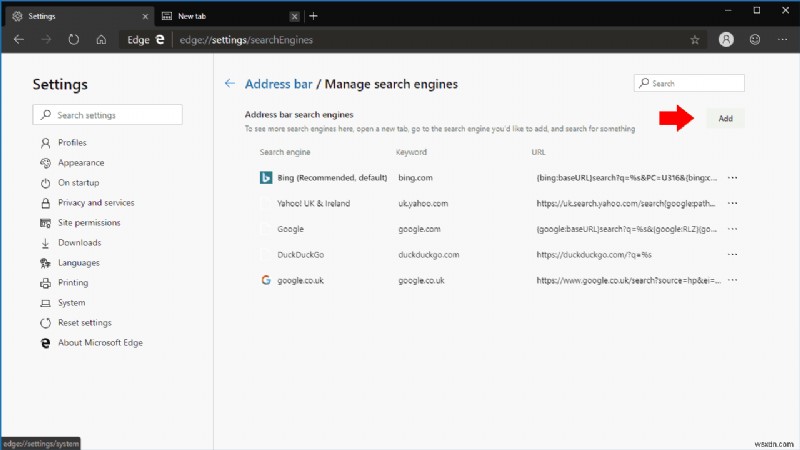Click the google.co.uk keyword cell

(421, 280)
